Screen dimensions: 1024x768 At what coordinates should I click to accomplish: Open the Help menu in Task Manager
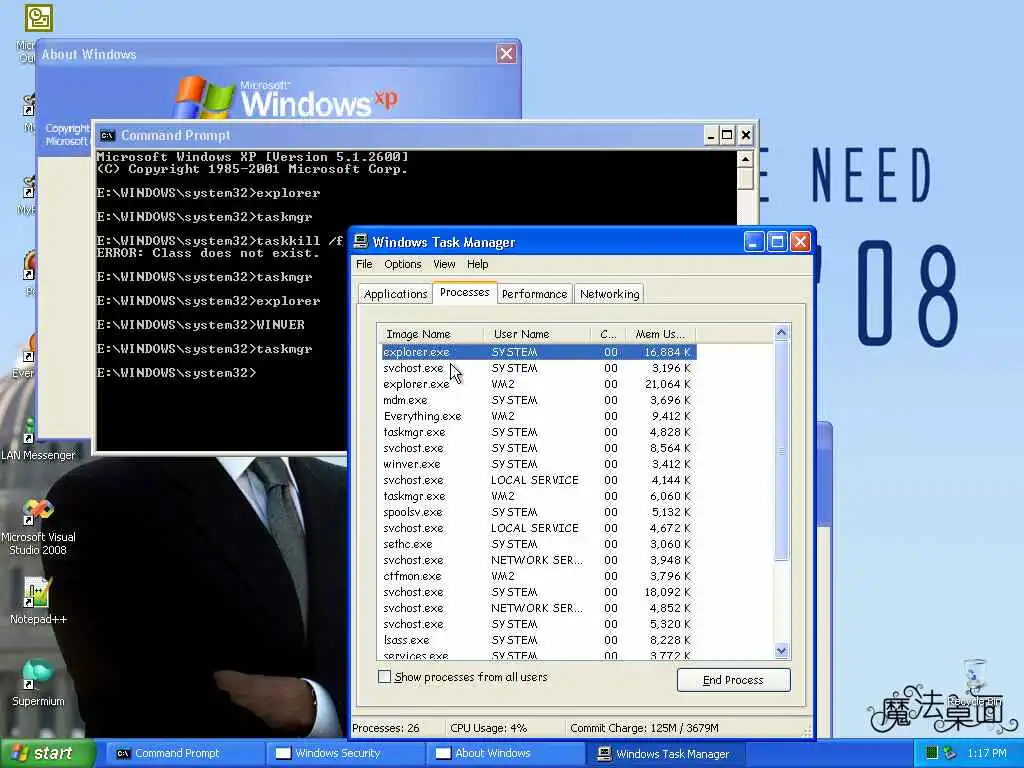pyautogui.click(x=477, y=264)
